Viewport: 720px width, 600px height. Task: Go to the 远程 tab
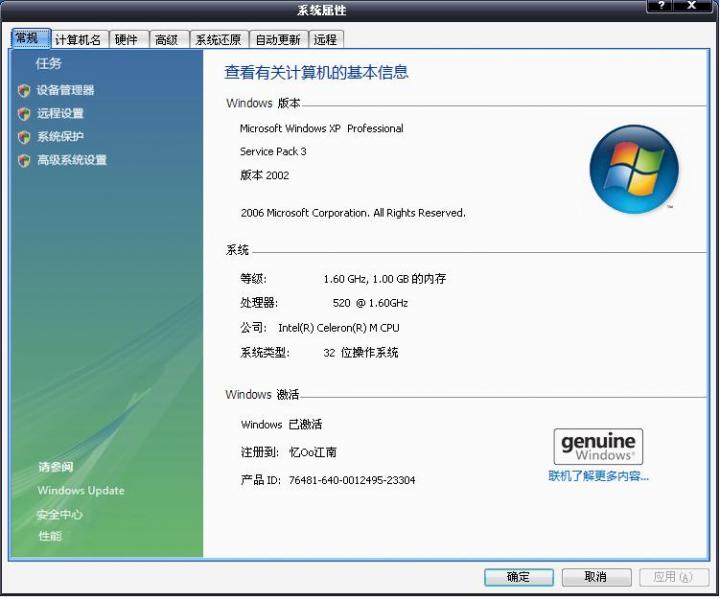point(326,40)
